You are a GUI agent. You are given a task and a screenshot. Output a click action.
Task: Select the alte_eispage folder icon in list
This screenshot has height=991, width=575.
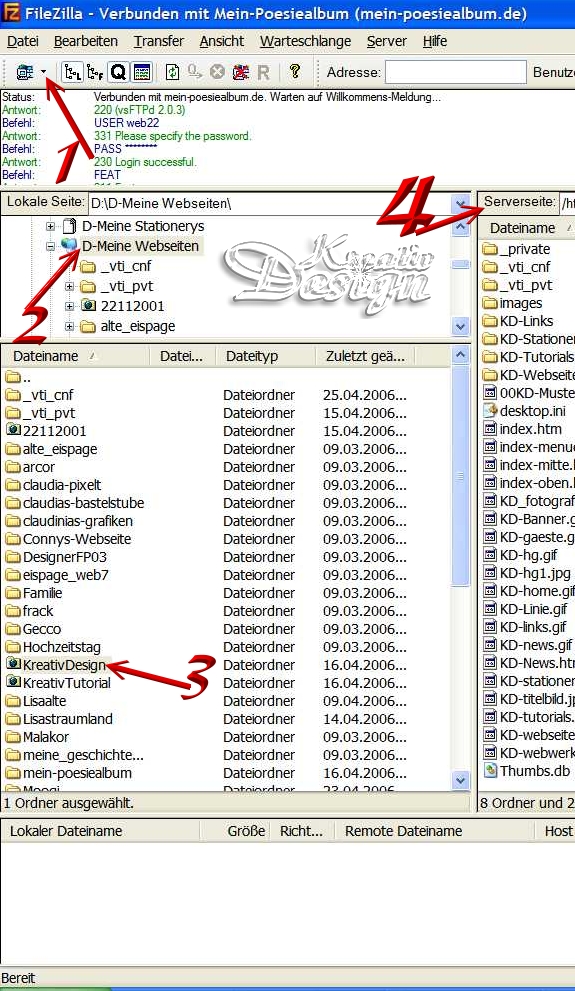(13, 449)
